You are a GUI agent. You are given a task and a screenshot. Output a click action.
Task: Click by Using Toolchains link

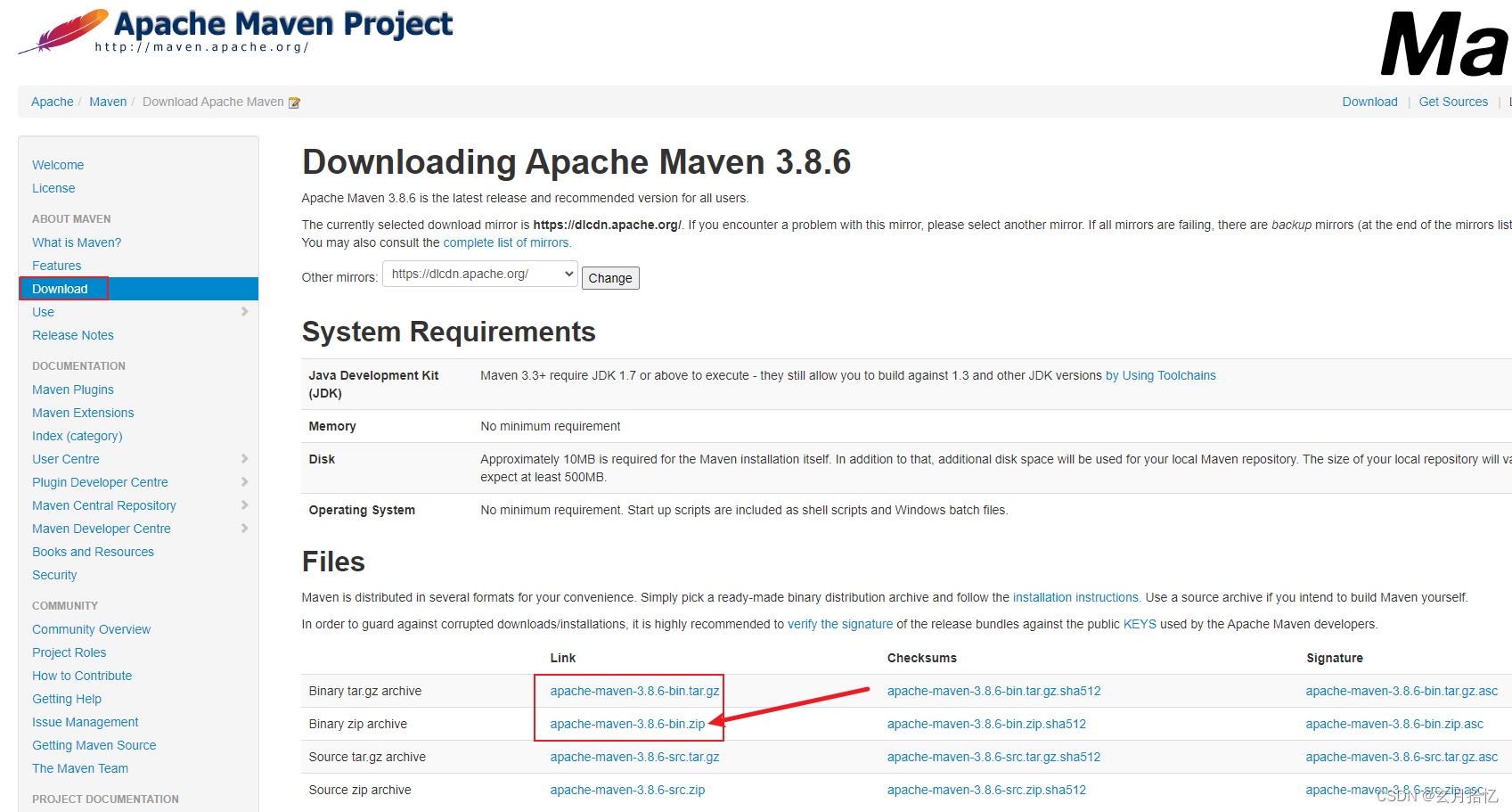tap(1161, 375)
